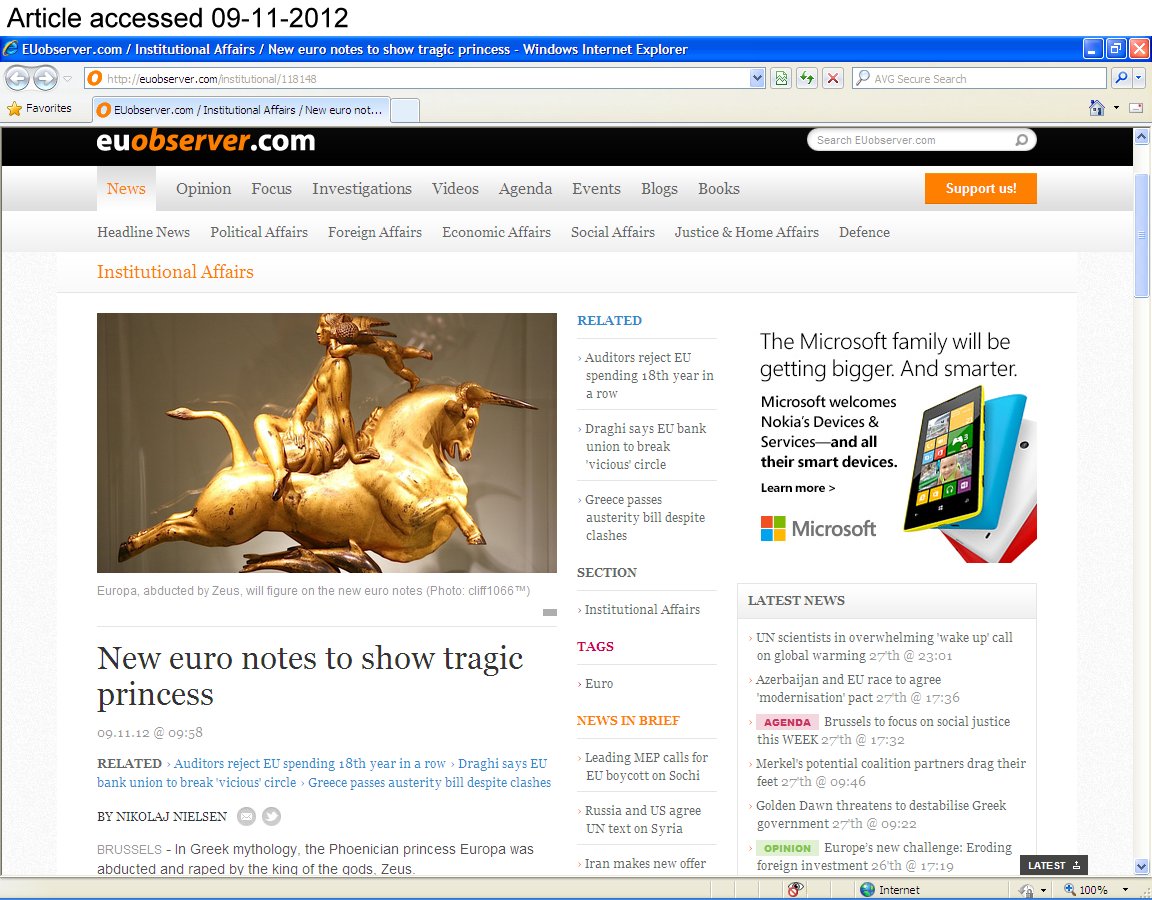Click the email author envelope icon
The image size is (1152, 900).
click(x=246, y=817)
